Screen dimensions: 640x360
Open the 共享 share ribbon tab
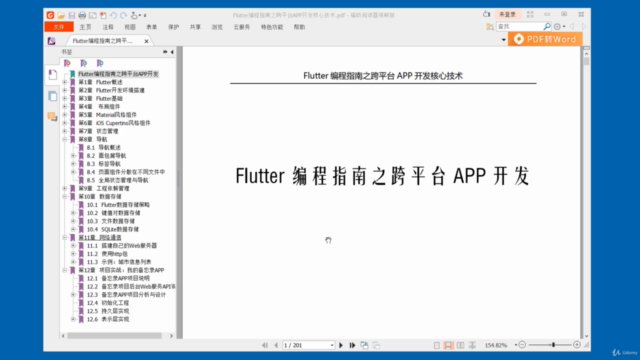pos(195,27)
